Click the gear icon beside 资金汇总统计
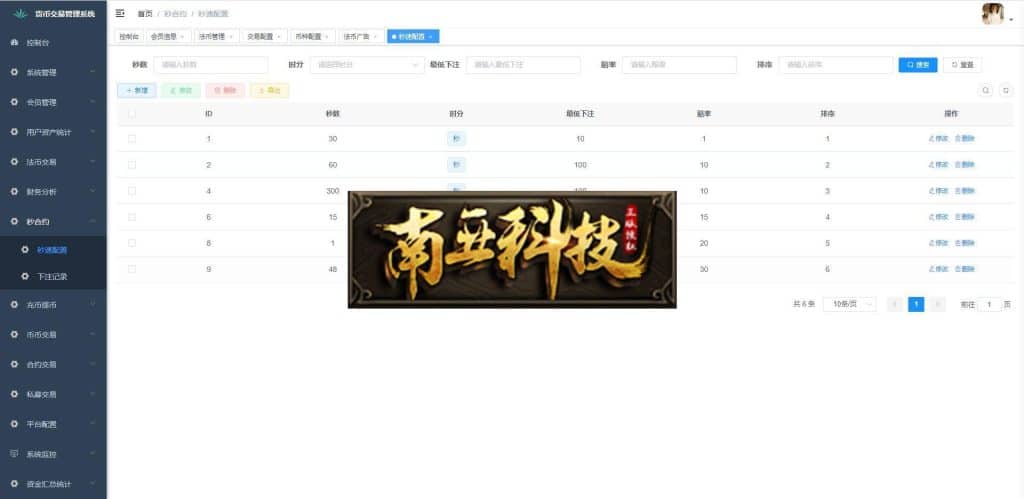The height and width of the screenshot is (499, 1024). (14, 484)
